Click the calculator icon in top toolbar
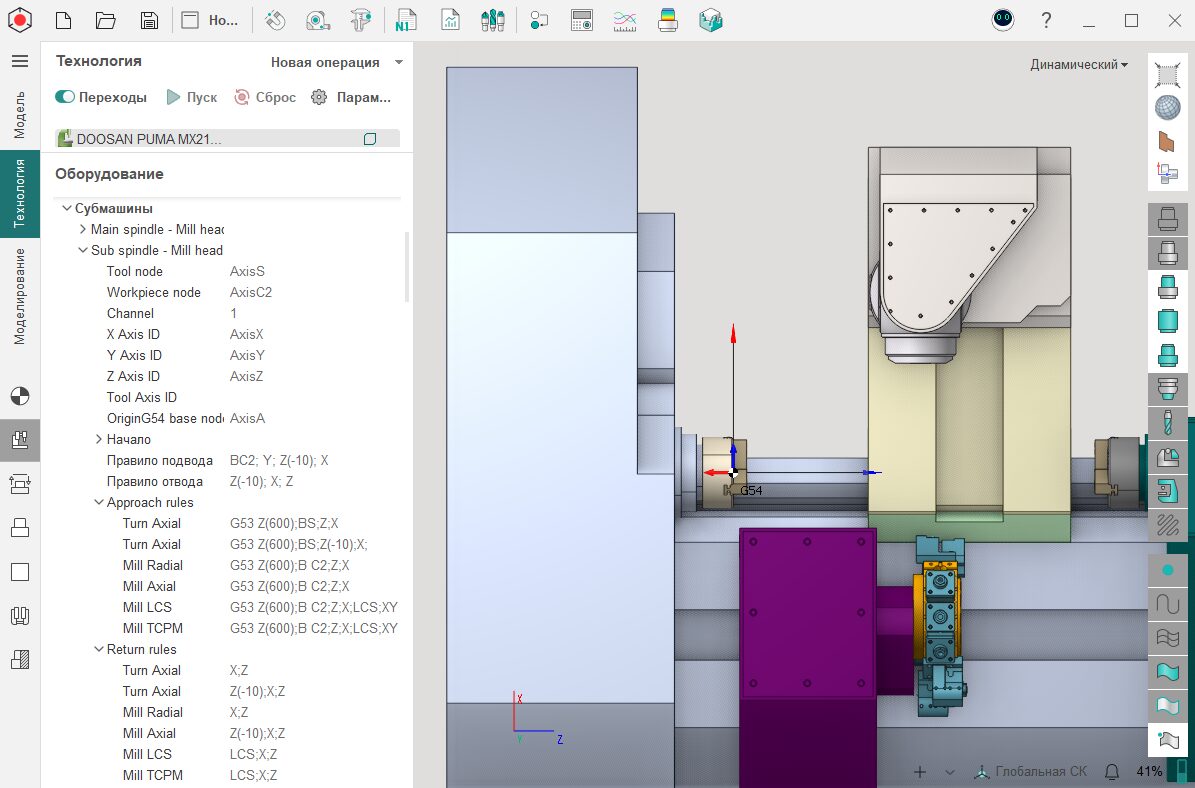 click(x=582, y=20)
